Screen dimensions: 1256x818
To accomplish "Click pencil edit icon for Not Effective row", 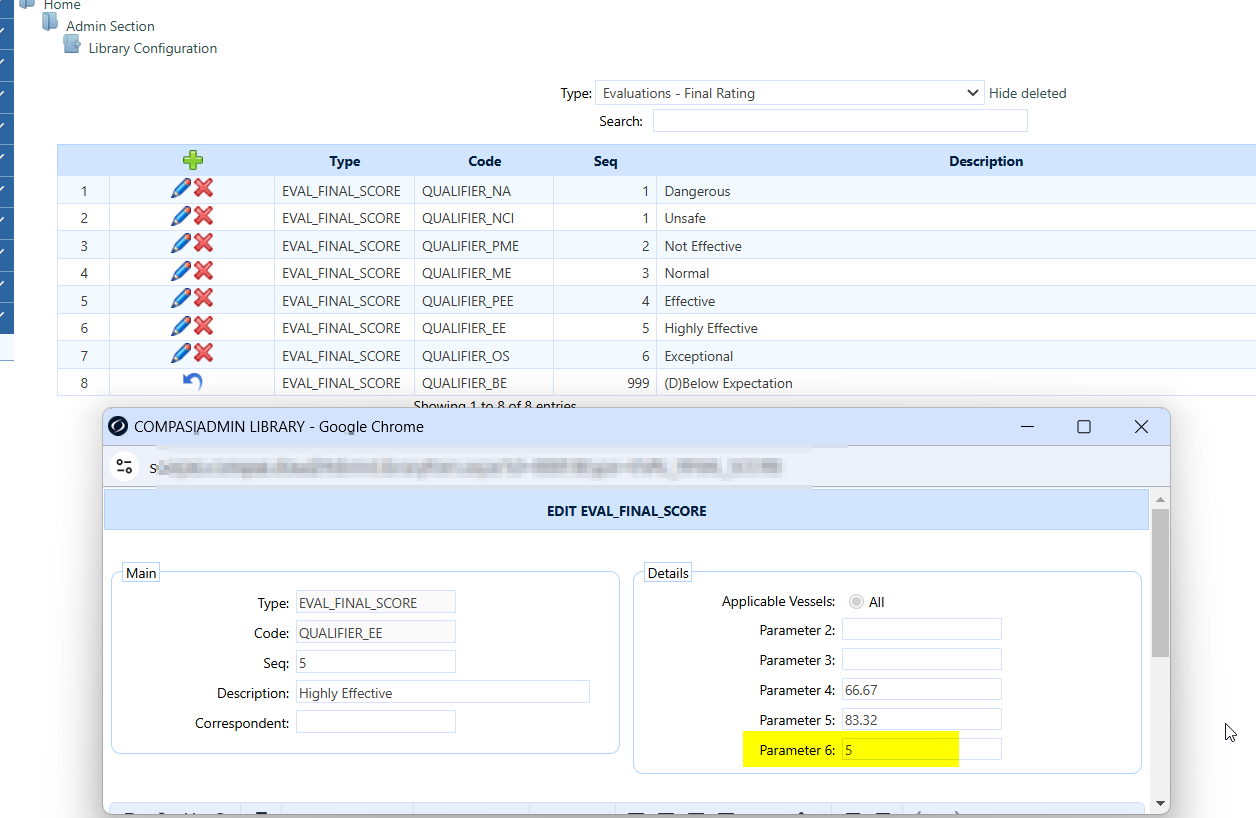I will [181, 243].
